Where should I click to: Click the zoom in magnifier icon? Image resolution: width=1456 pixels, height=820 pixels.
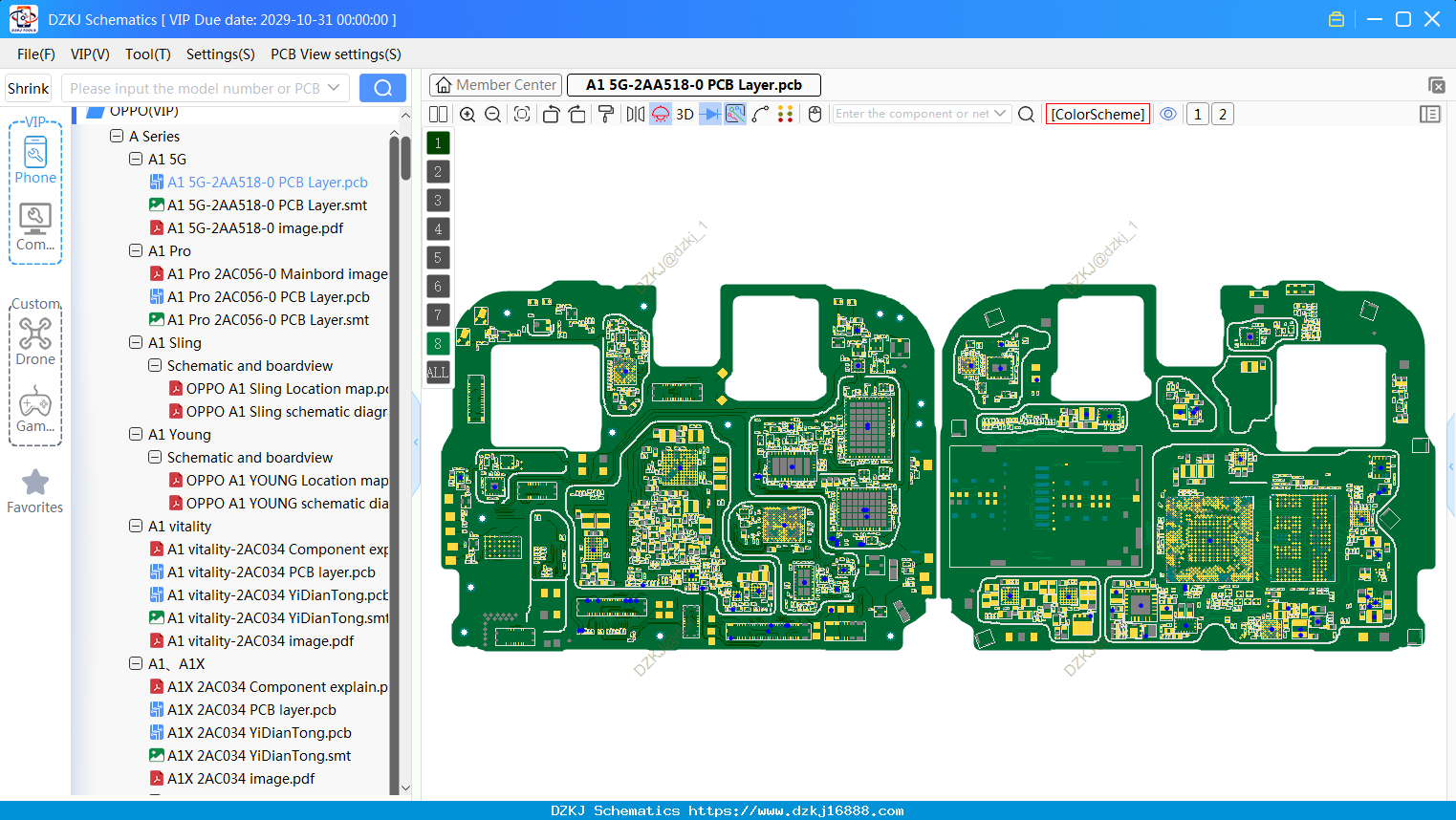pyautogui.click(x=467, y=115)
